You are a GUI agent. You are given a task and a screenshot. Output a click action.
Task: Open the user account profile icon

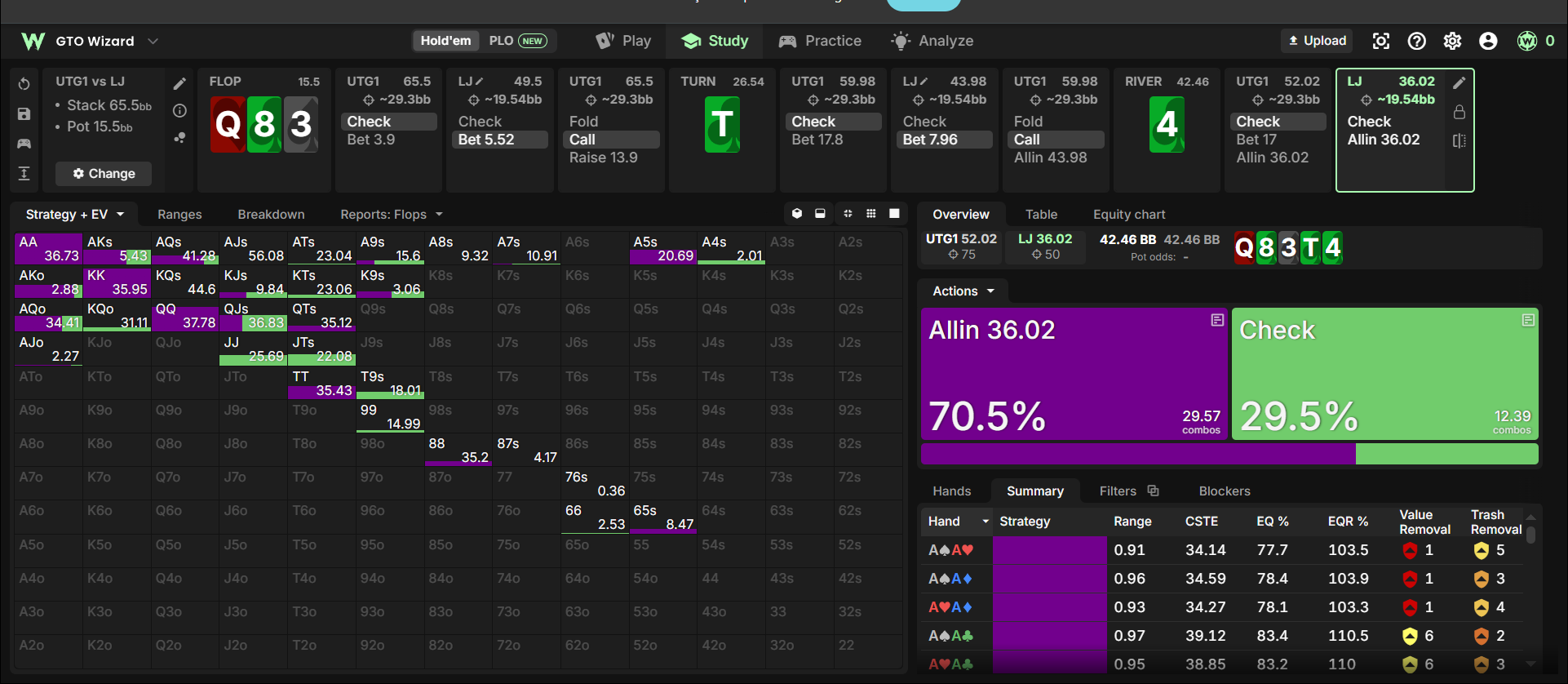(x=1488, y=41)
